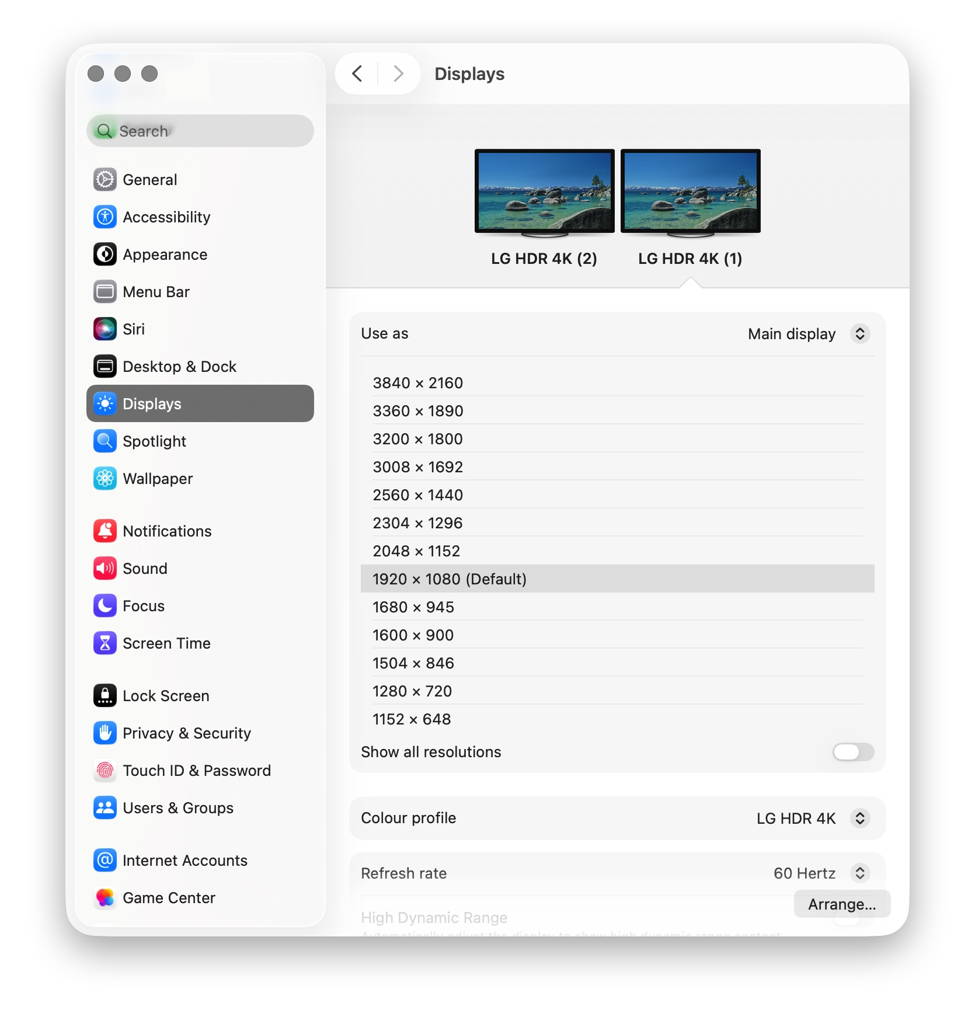The height and width of the screenshot is (1024, 975).
Task: Choose 2560 × 1440 resolution
Action: [617, 495]
